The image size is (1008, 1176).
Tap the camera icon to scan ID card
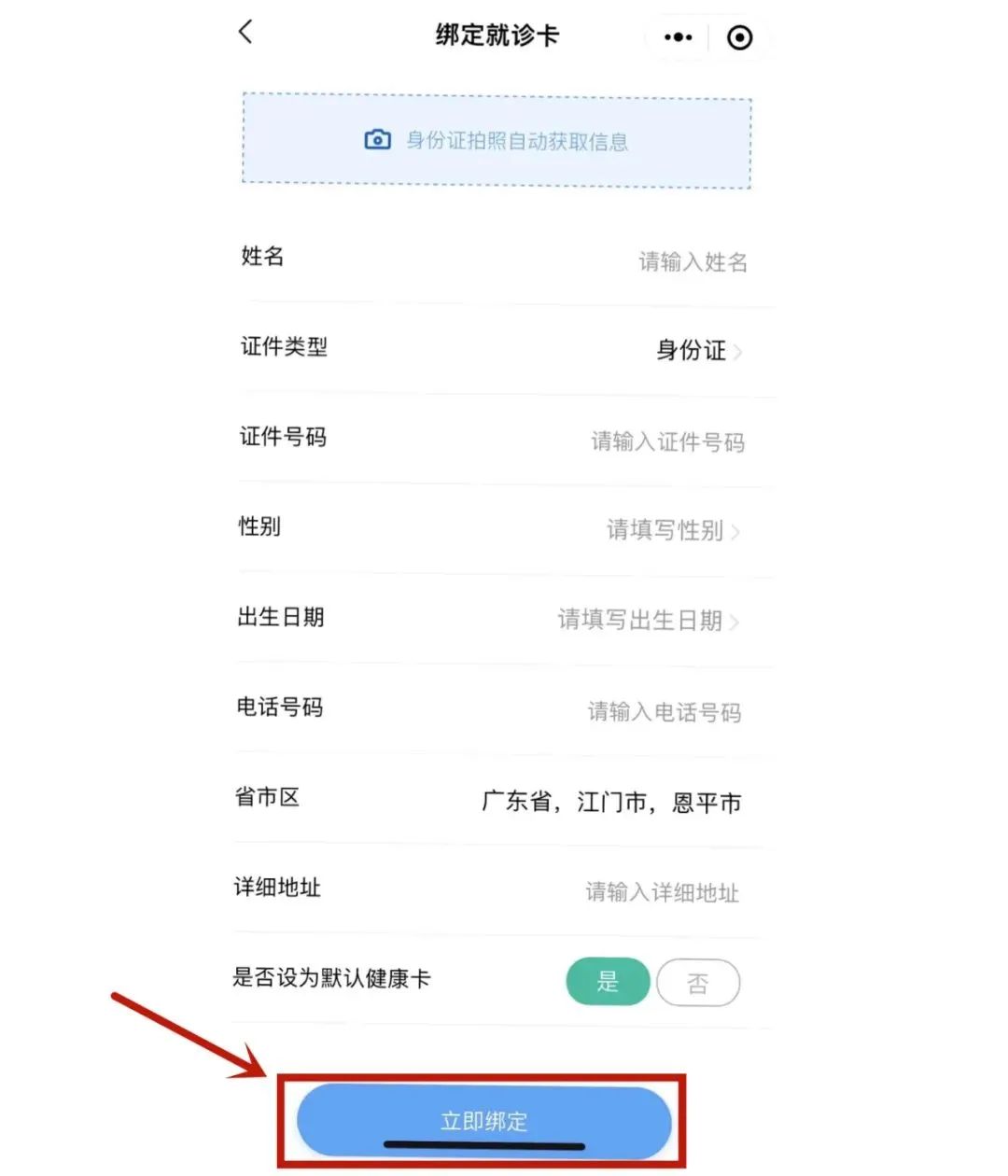376,139
